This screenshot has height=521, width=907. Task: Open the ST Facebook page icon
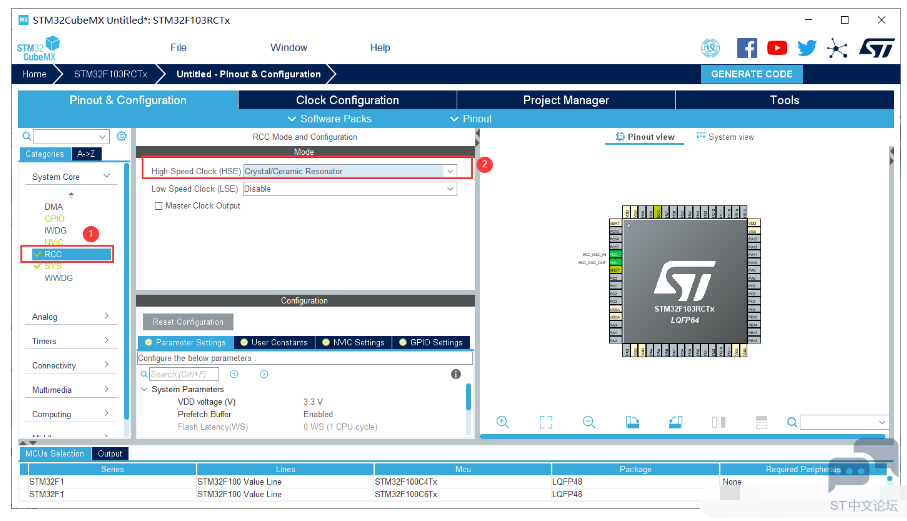[x=746, y=48]
